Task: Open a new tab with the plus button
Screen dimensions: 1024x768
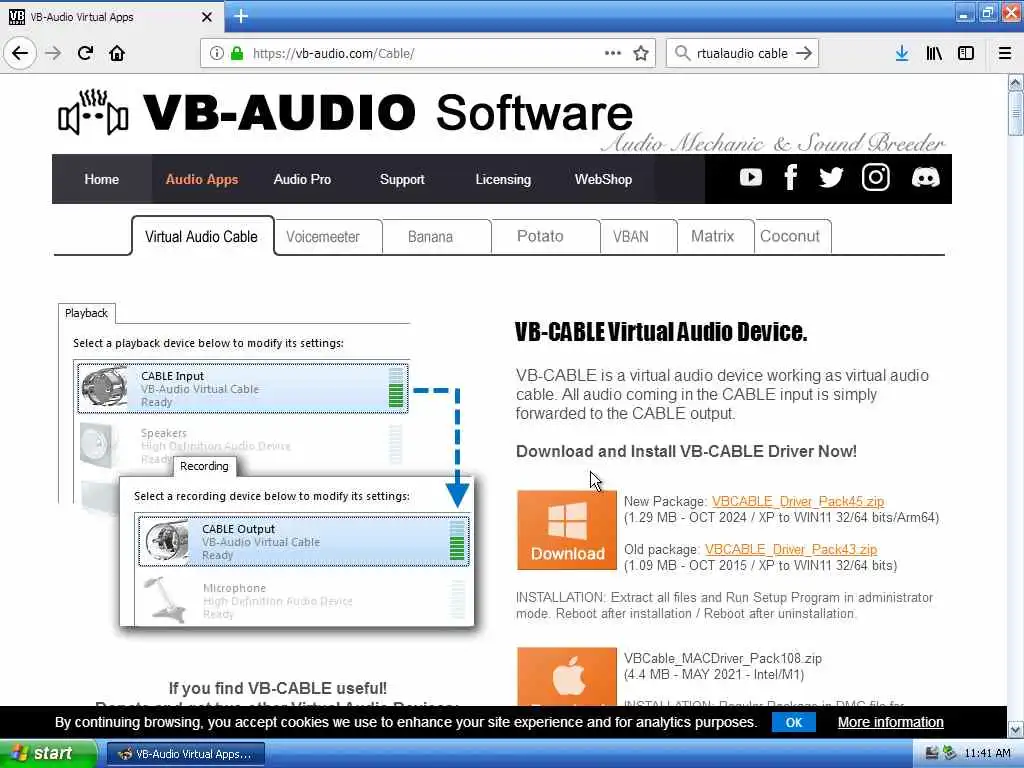Action: (x=240, y=16)
